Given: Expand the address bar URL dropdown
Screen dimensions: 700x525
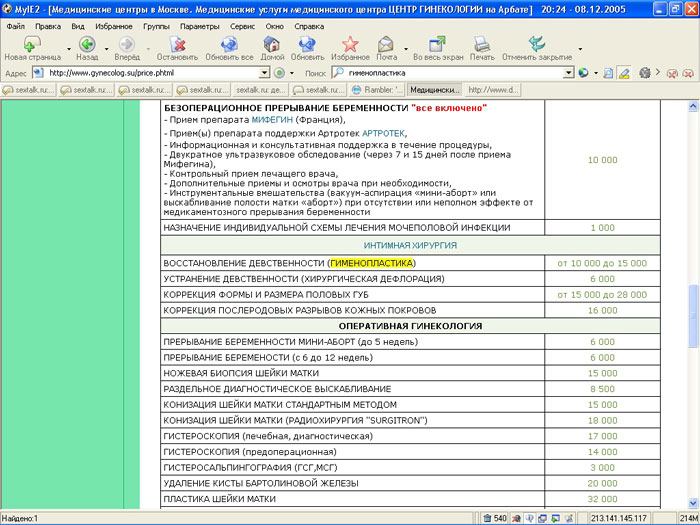Looking at the screenshot, I should click(x=263, y=73).
